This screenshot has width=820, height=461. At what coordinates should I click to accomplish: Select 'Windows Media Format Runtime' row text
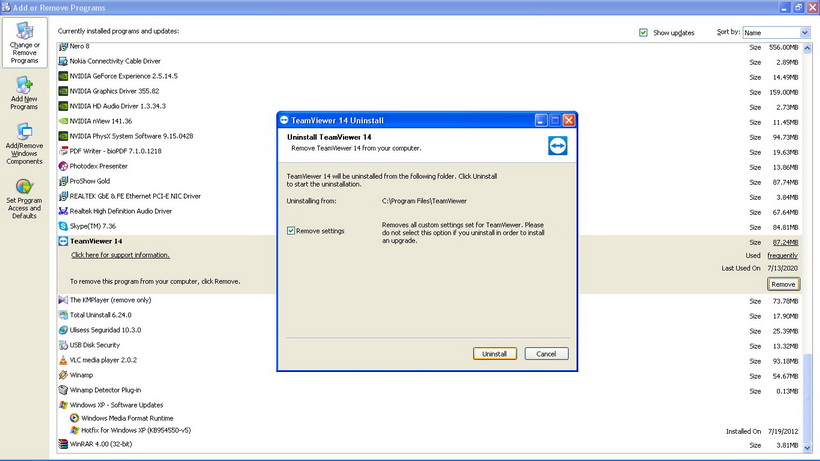(127, 418)
